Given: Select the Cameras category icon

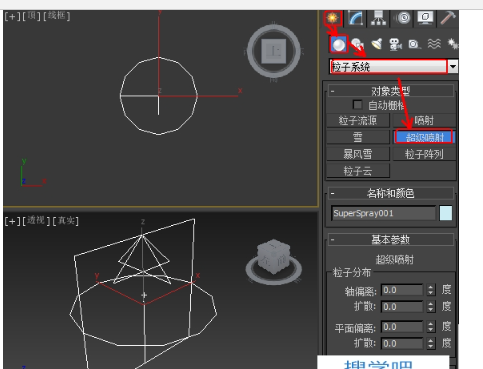Looking at the screenshot, I should [395, 44].
